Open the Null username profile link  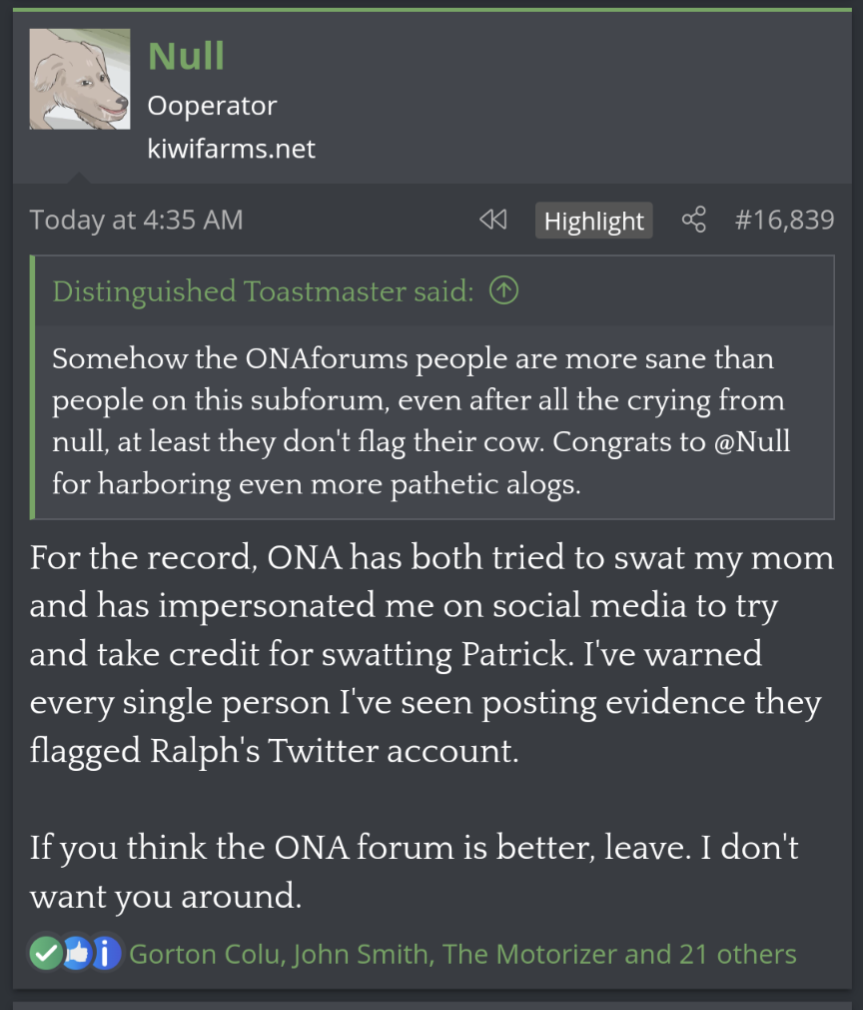click(x=186, y=56)
